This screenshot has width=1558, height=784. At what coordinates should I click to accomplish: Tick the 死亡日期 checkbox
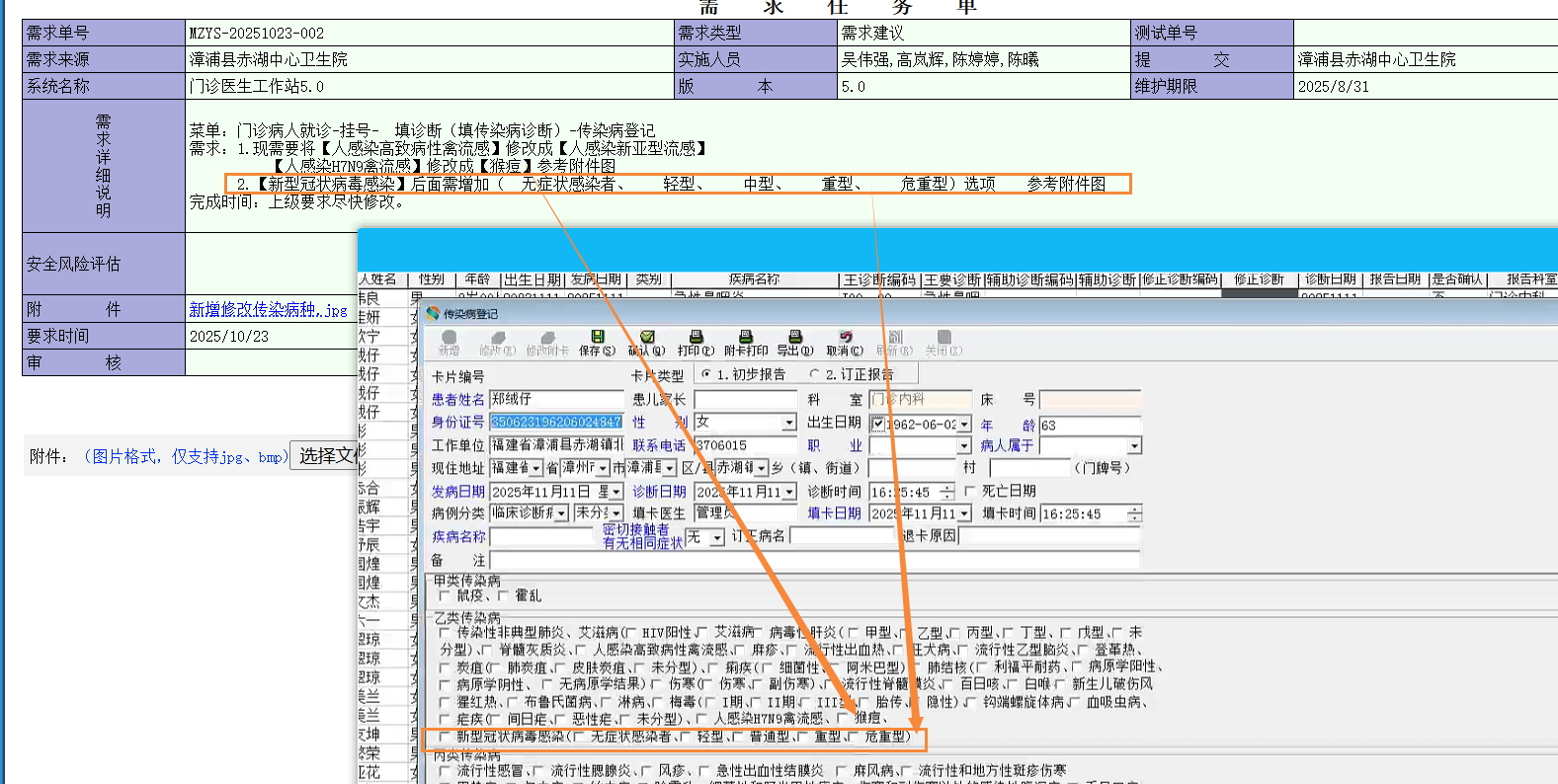point(969,491)
